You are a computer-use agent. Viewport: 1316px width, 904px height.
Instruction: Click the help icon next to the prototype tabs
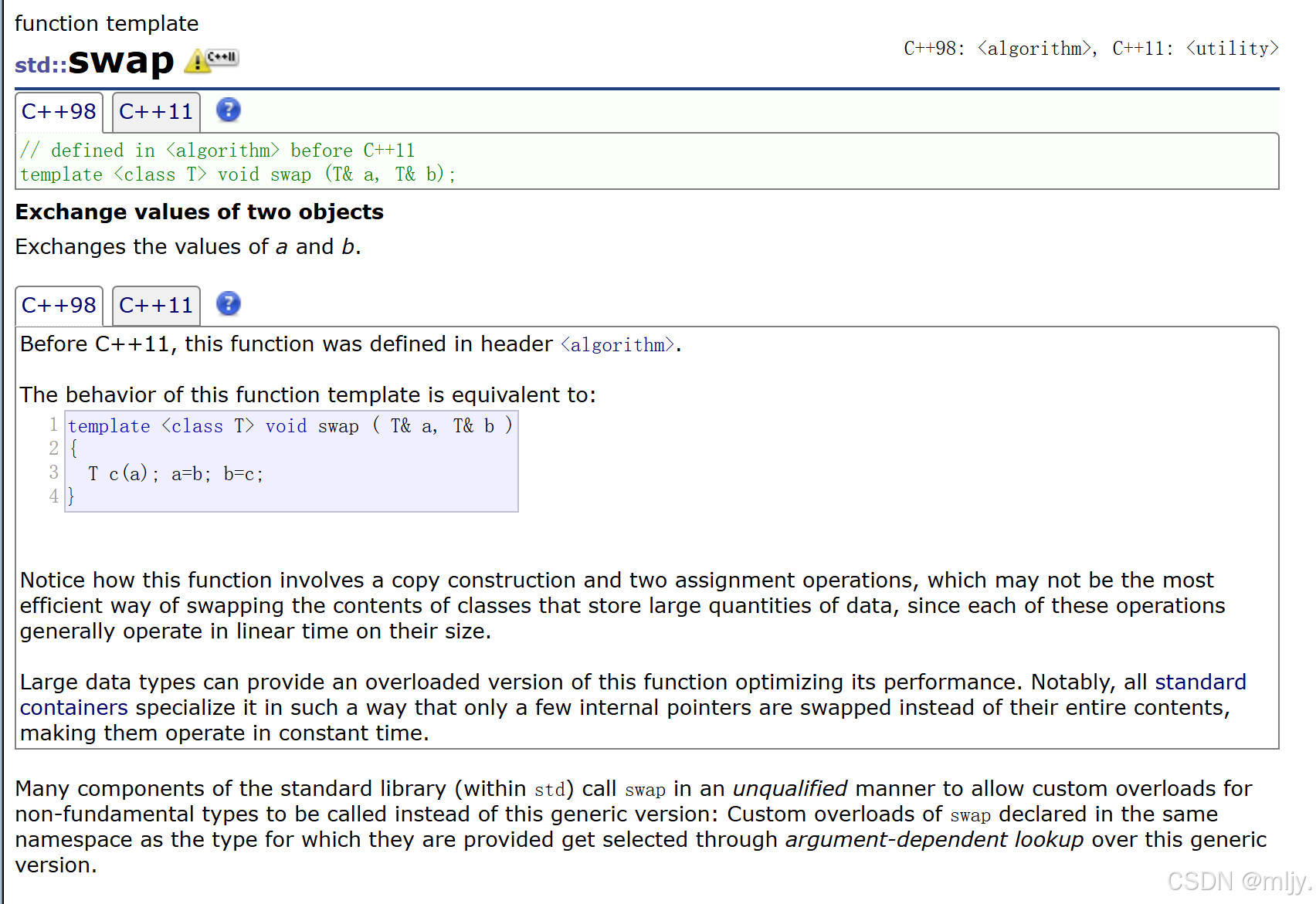228,110
